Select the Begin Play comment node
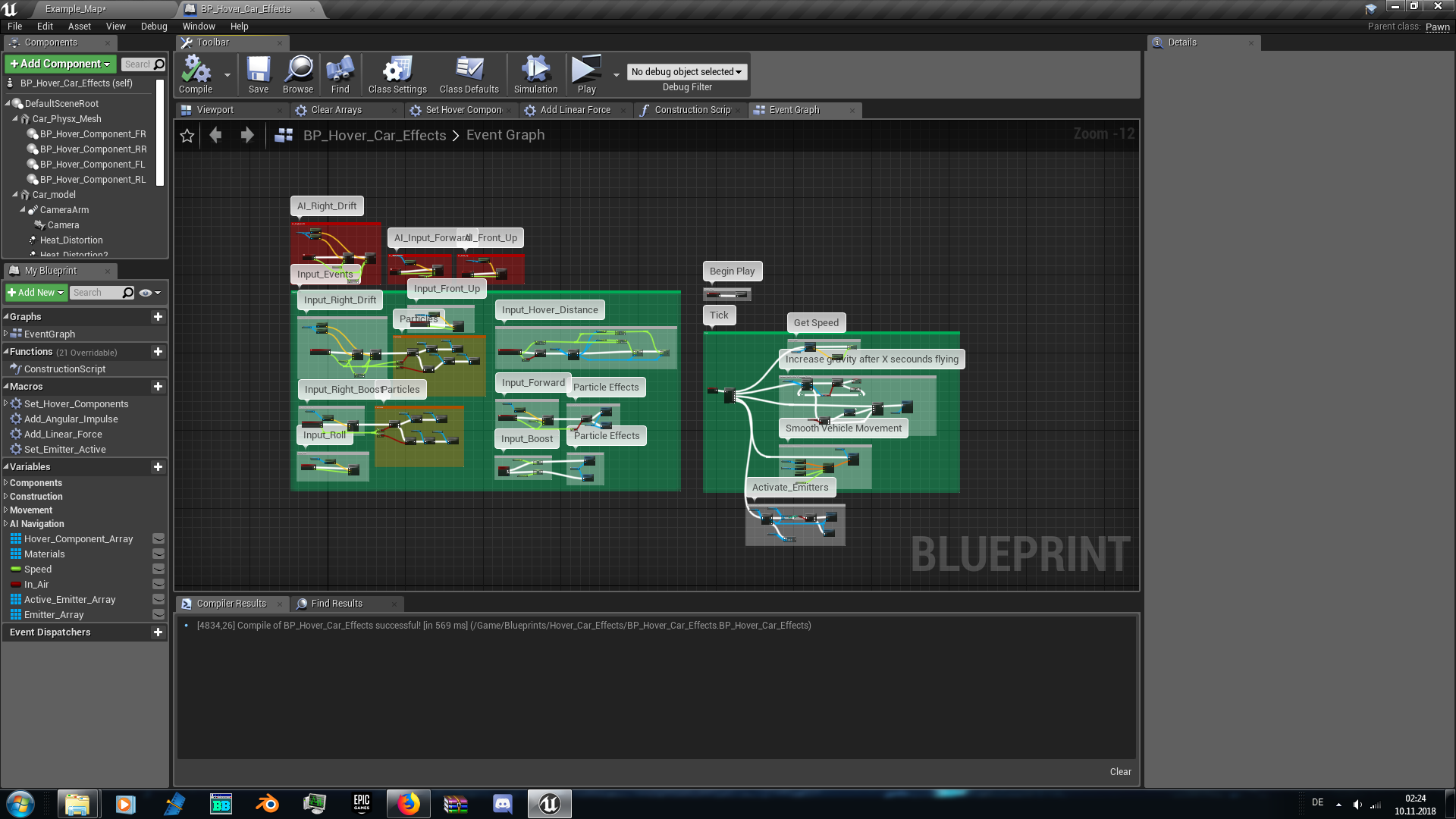 point(732,271)
